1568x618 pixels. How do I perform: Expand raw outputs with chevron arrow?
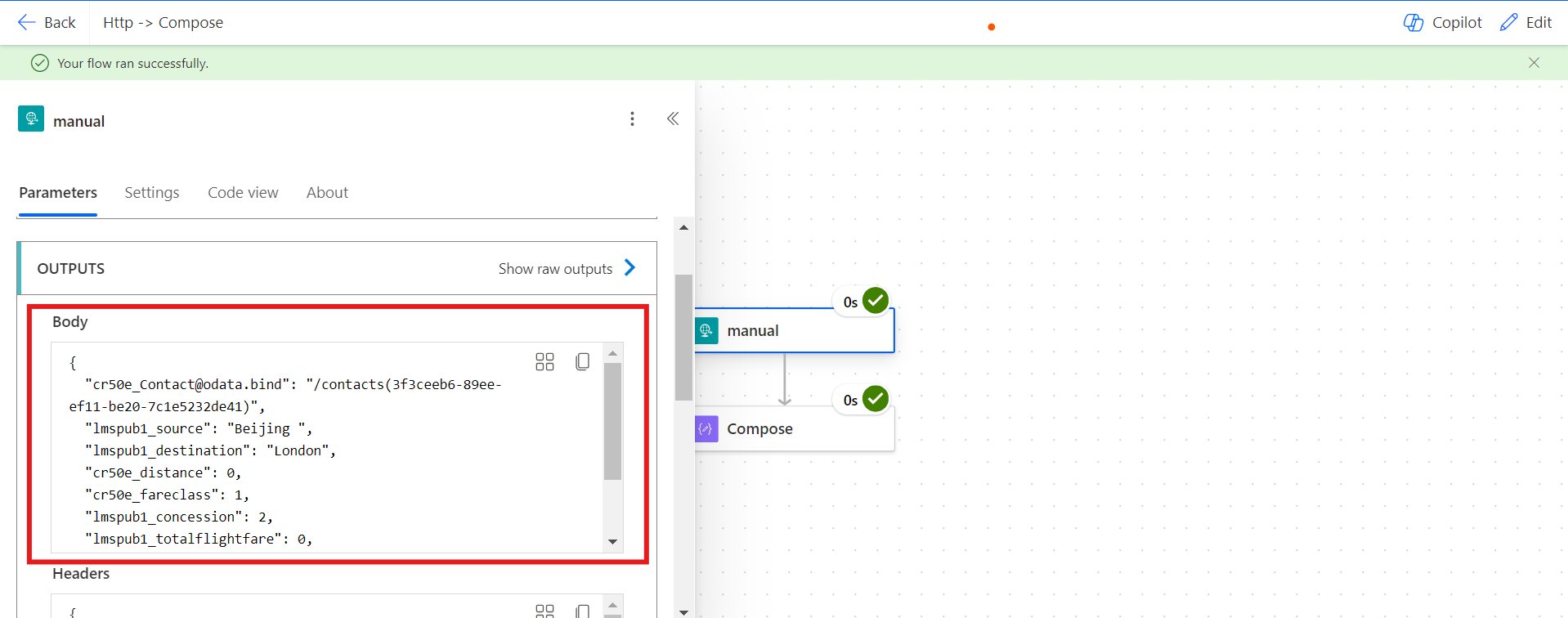tap(629, 268)
